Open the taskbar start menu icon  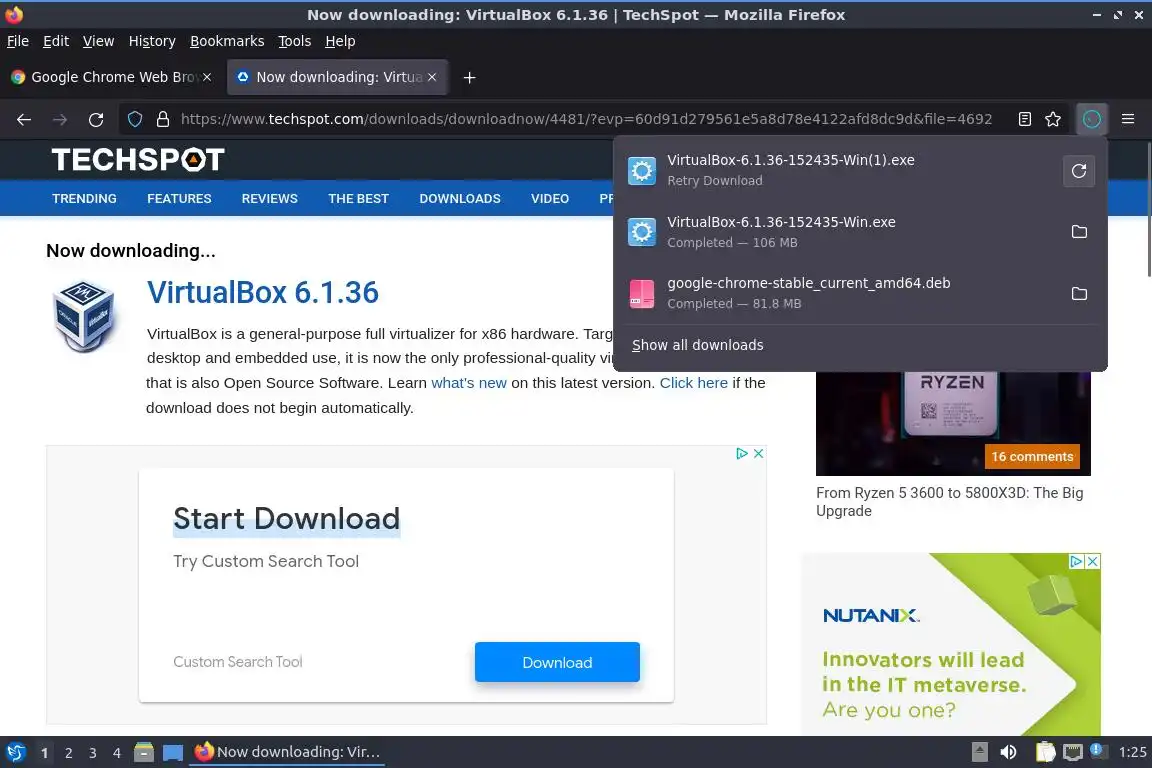point(15,752)
